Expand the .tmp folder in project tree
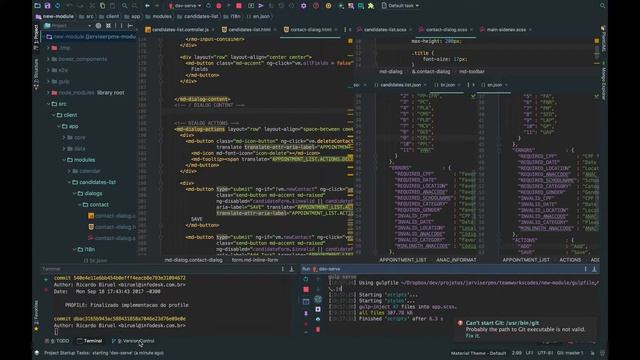Screen dimensions: 640x360 click(48, 48)
